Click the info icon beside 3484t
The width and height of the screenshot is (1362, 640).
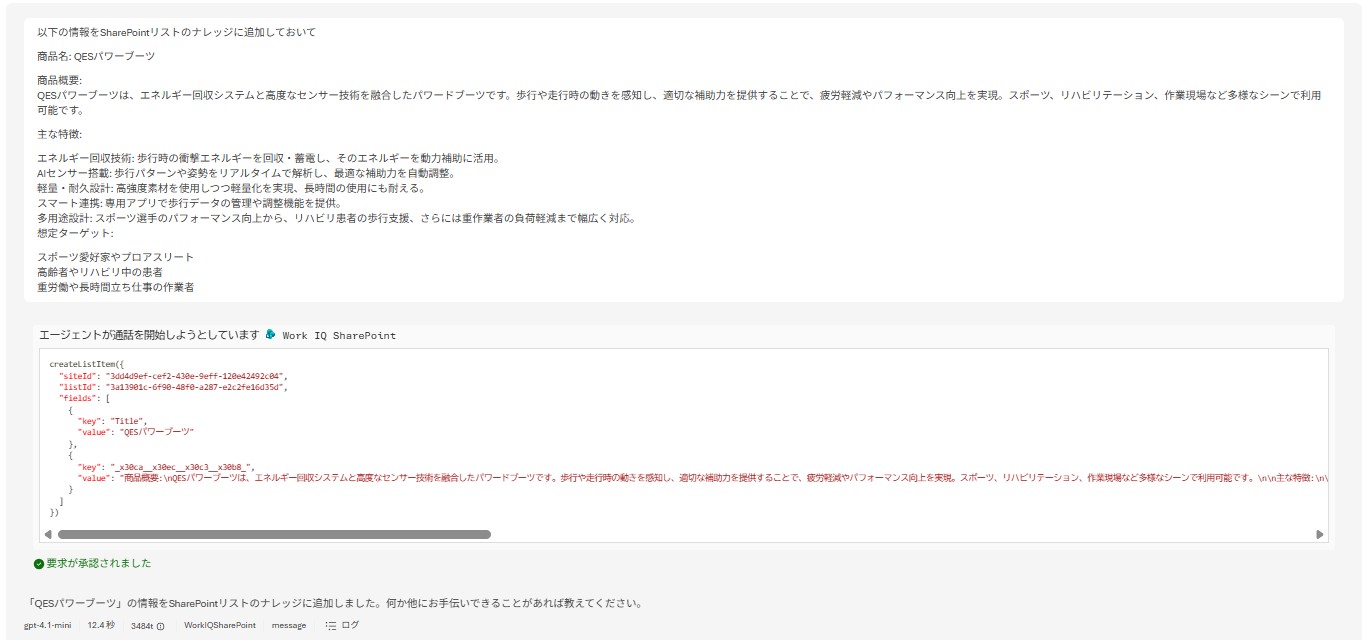click(160, 626)
